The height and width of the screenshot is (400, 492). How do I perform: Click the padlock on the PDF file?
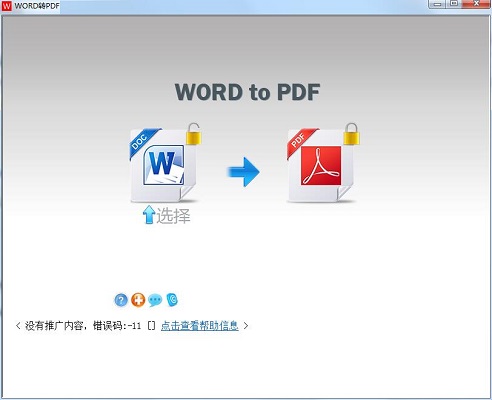pyautogui.click(x=352, y=134)
